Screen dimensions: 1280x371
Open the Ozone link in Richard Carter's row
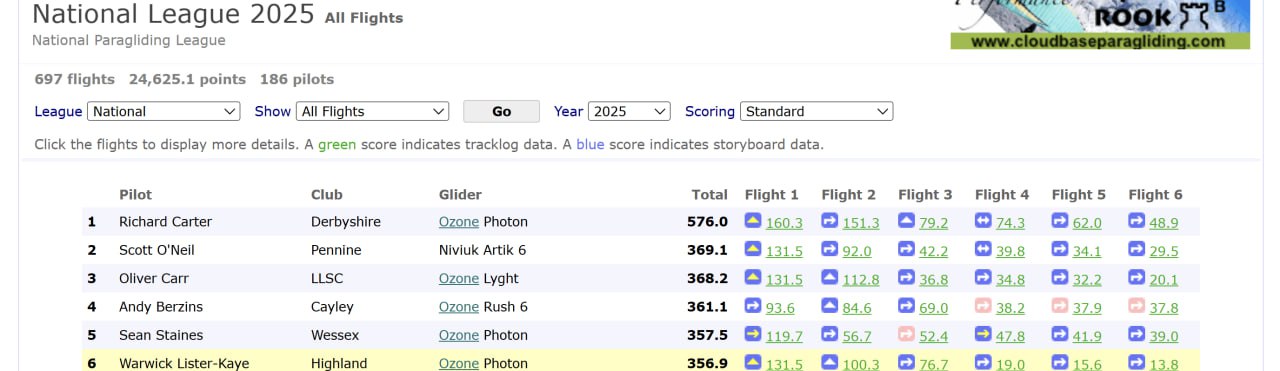[x=459, y=222]
